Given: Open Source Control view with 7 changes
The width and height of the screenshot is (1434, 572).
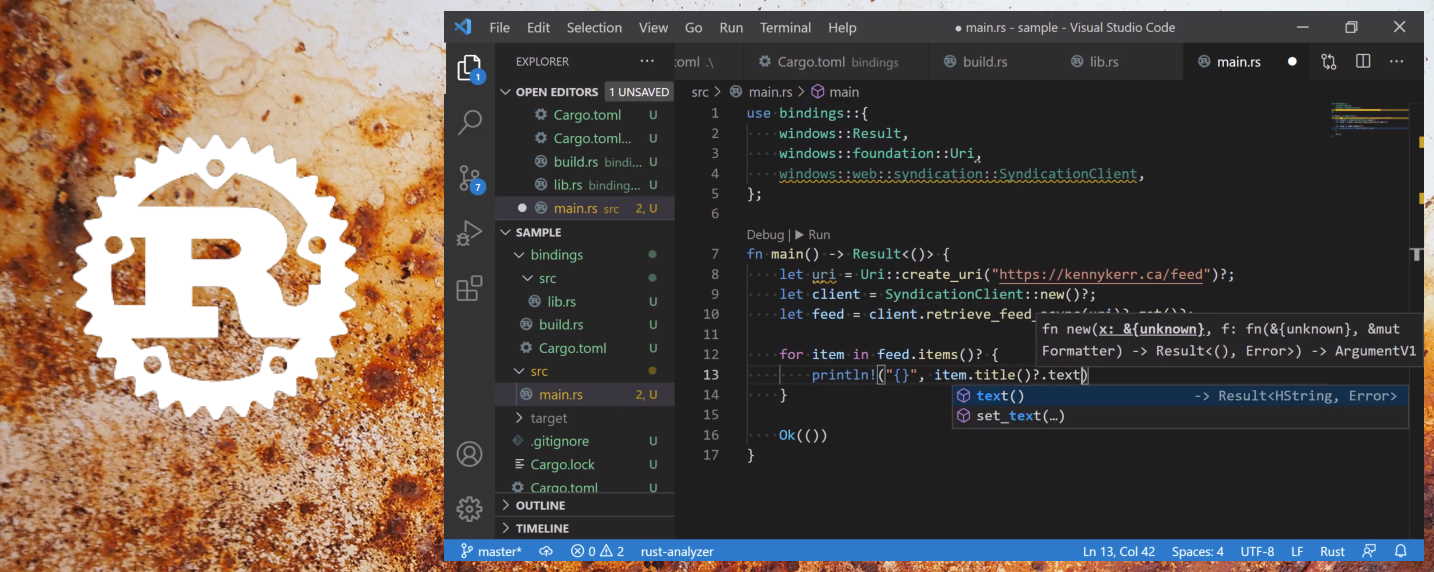Looking at the screenshot, I should (469, 178).
